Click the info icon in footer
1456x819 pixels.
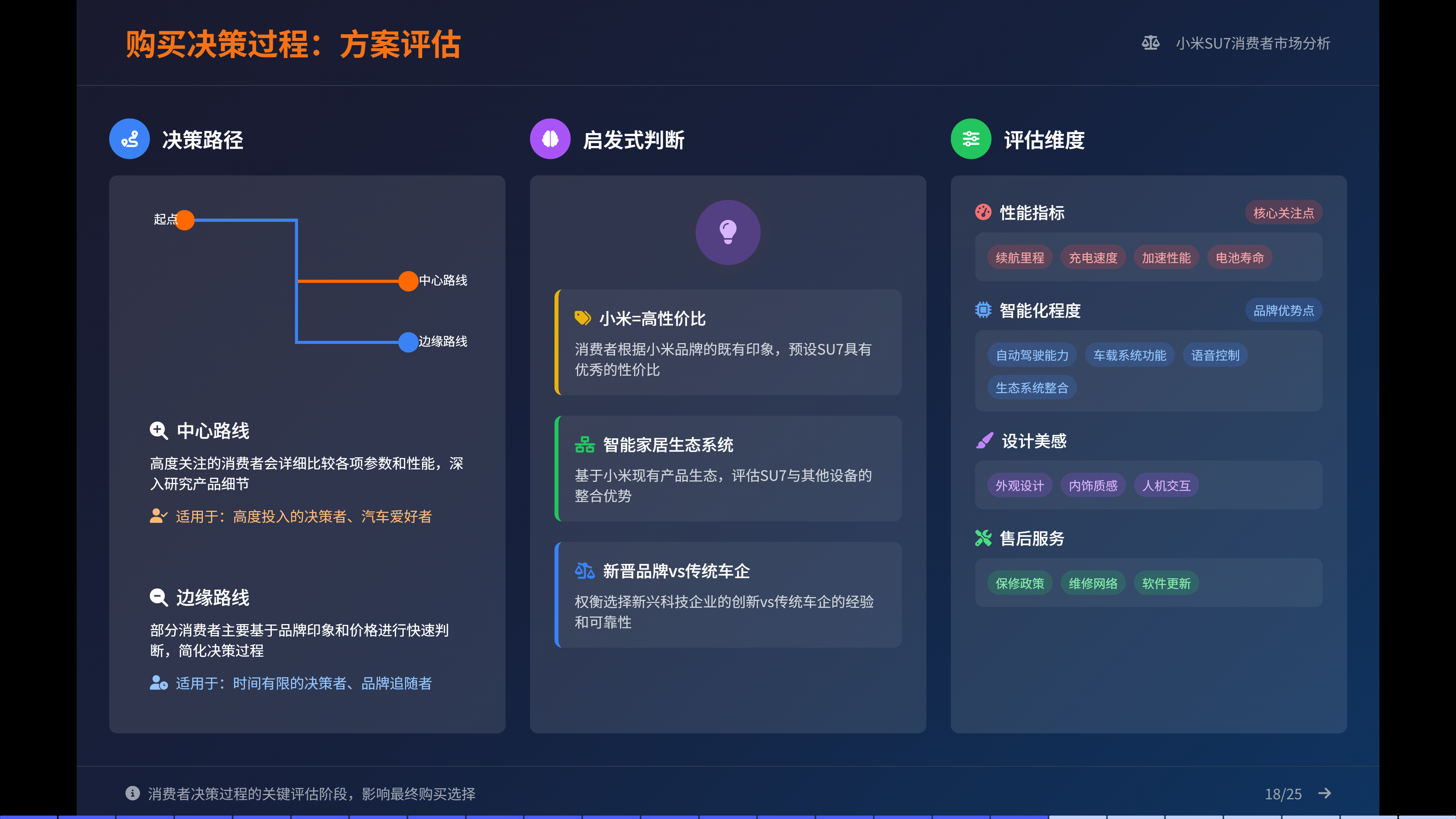click(132, 793)
